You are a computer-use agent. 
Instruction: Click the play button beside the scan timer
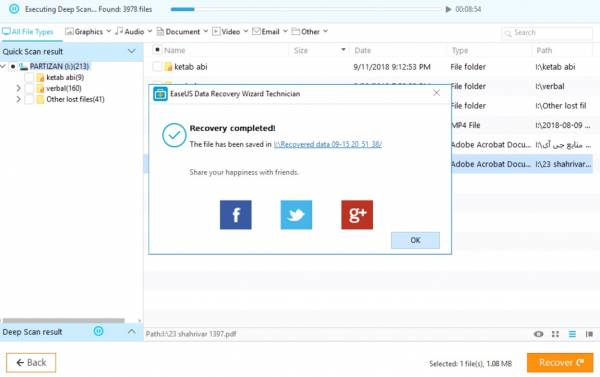pyautogui.click(x=448, y=9)
